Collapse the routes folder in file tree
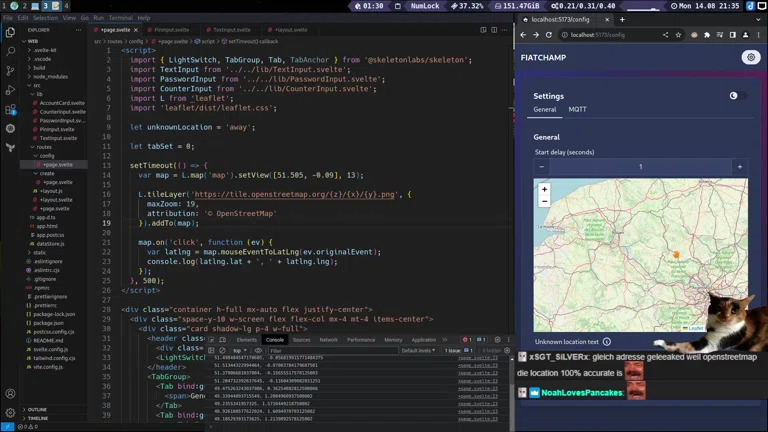This screenshot has height=432, width=768. point(43,147)
